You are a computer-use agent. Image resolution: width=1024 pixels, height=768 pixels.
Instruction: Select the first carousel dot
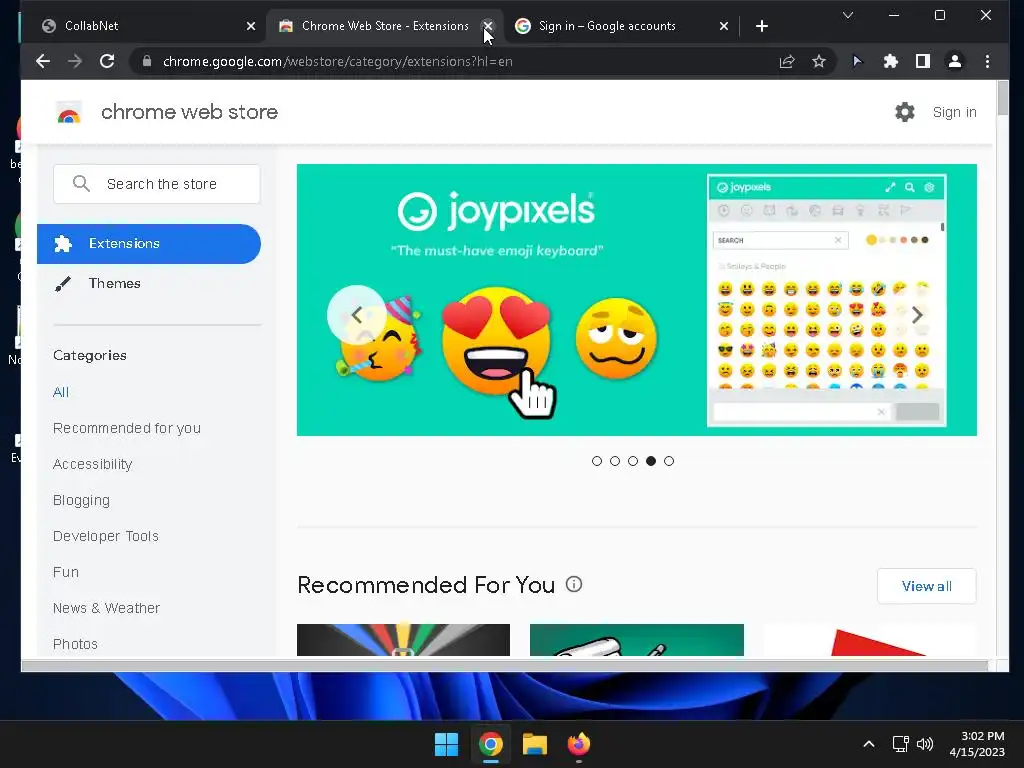coord(597,461)
